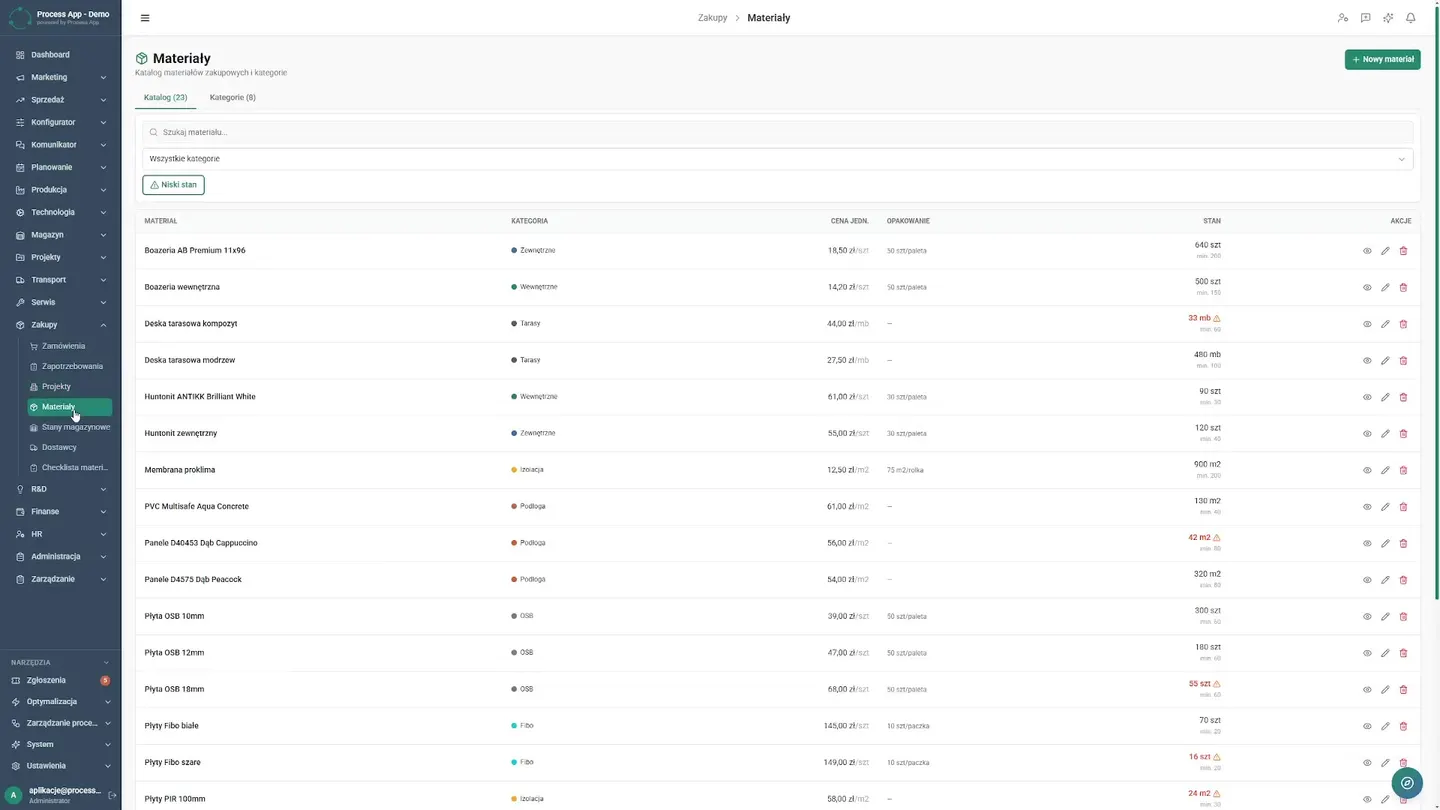This screenshot has width=1440, height=810.
Task: Expand the Finanse sidebar section
Action: pyautogui.click(x=61, y=512)
